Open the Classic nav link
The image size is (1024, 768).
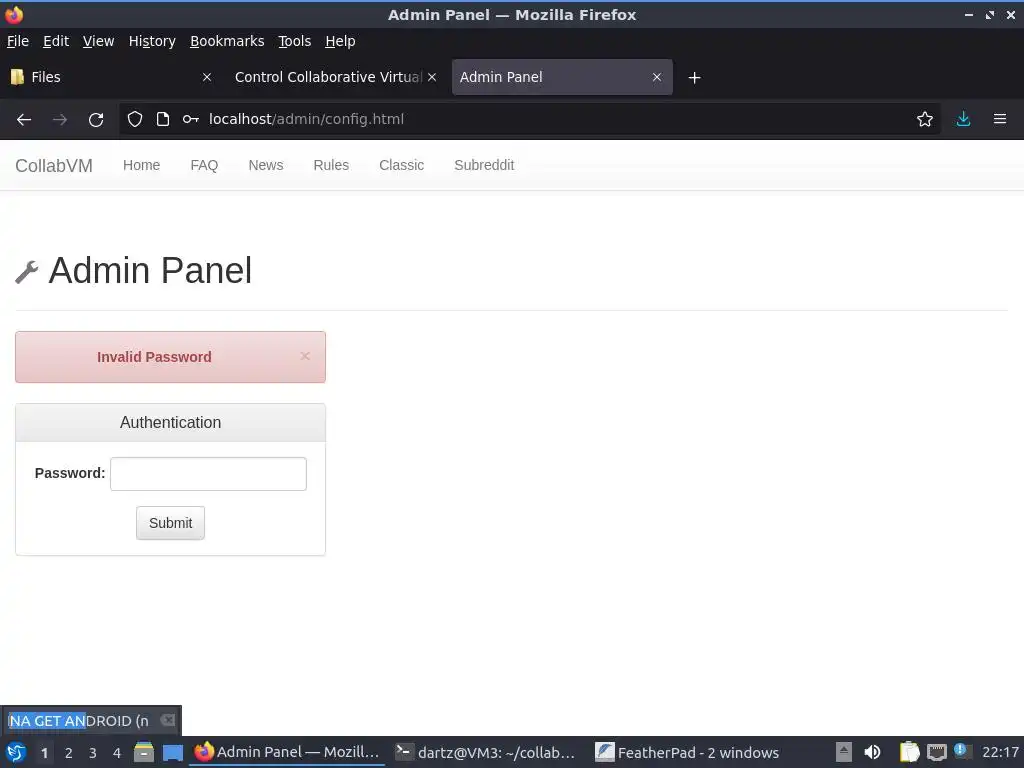click(x=402, y=165)
